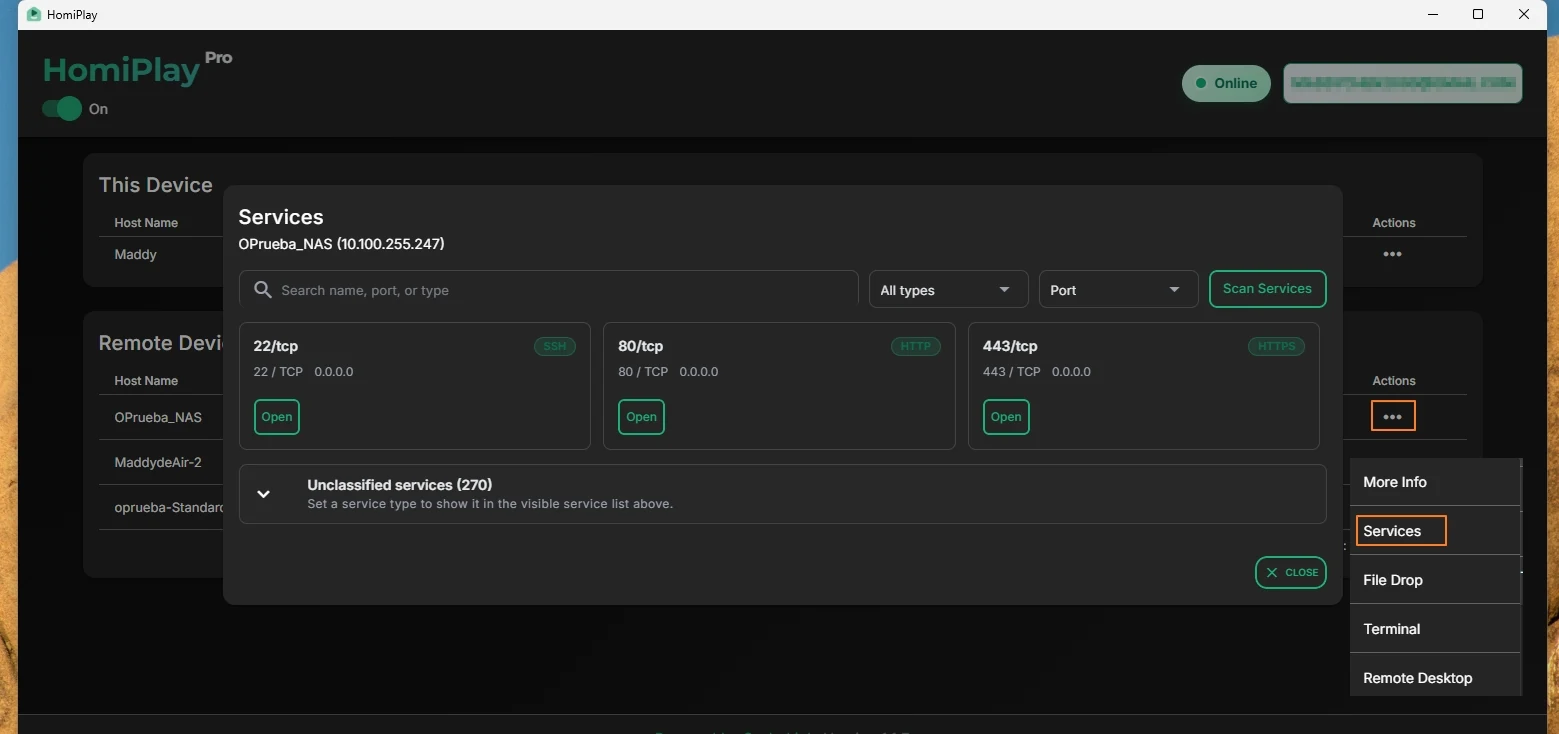The image size is (1559, 734).
Task: Open the Port sort dropdown
Action: coord(1118,290)
